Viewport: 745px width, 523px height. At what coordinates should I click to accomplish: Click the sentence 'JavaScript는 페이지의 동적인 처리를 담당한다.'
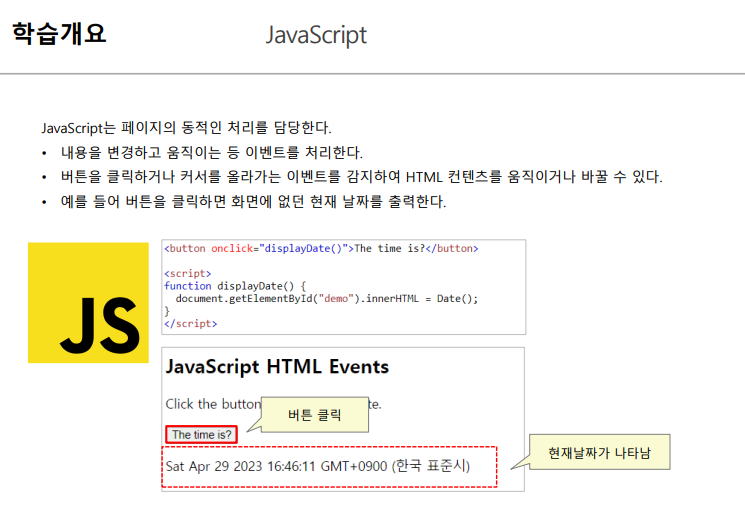(186, 128)
